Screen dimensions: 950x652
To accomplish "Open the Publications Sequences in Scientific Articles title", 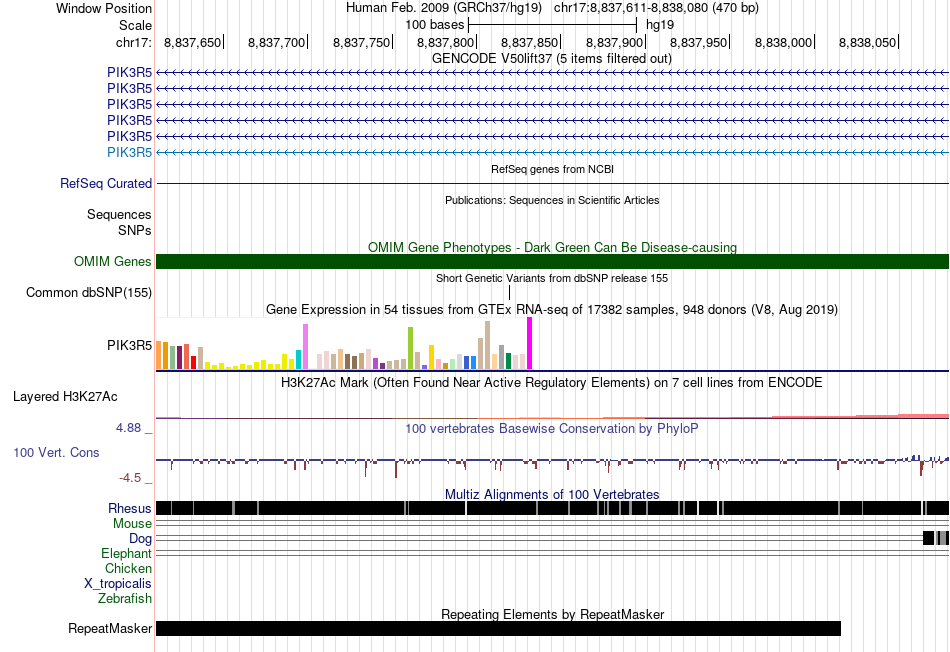I will [552, 200].
